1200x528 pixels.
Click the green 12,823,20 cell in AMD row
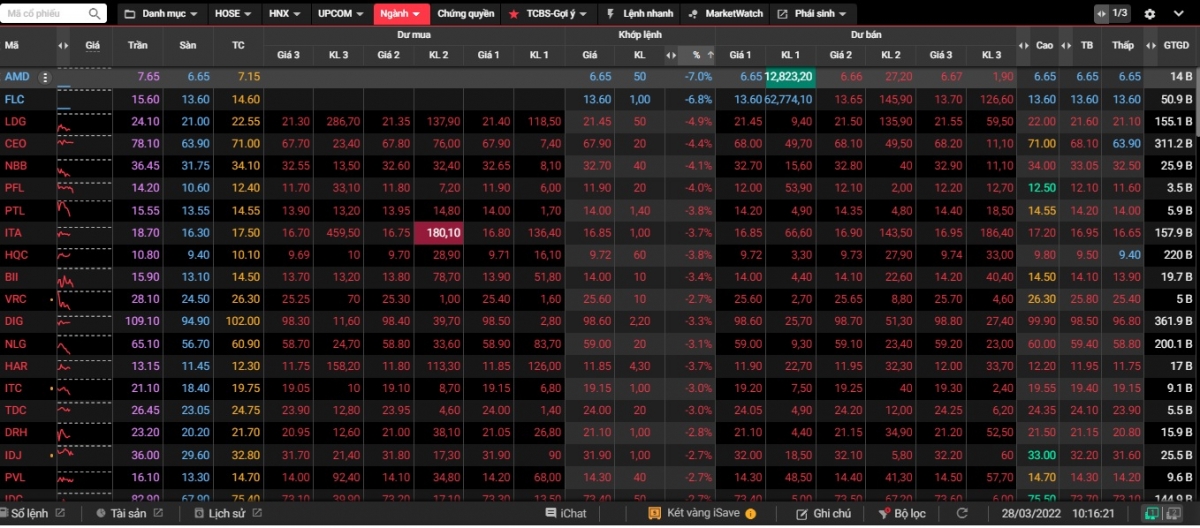point(790,77)
